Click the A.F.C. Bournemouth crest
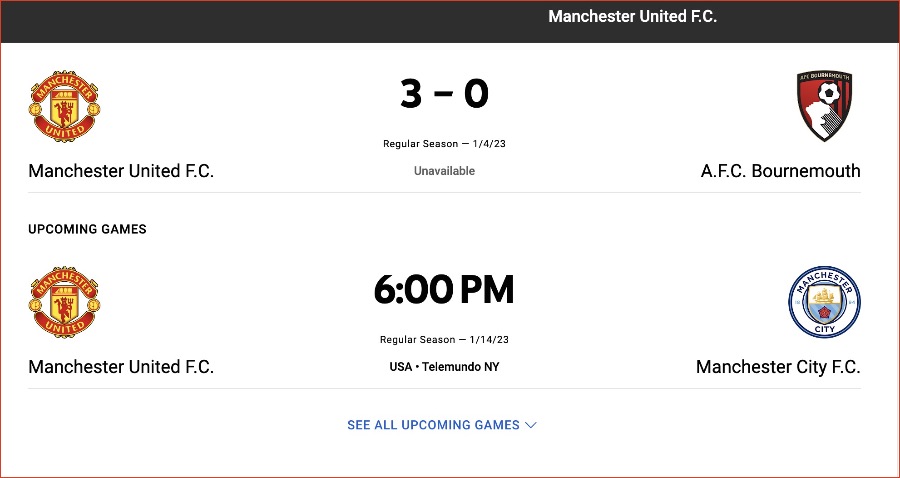This screenshot has height=478, width=900. tap(824, 106)
